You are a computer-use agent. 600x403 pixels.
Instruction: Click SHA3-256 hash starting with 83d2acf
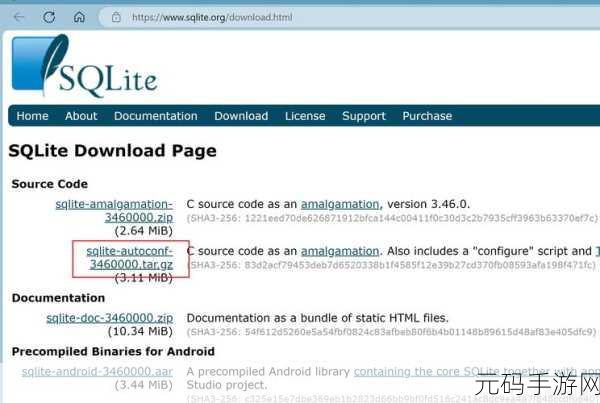(392, 265)
